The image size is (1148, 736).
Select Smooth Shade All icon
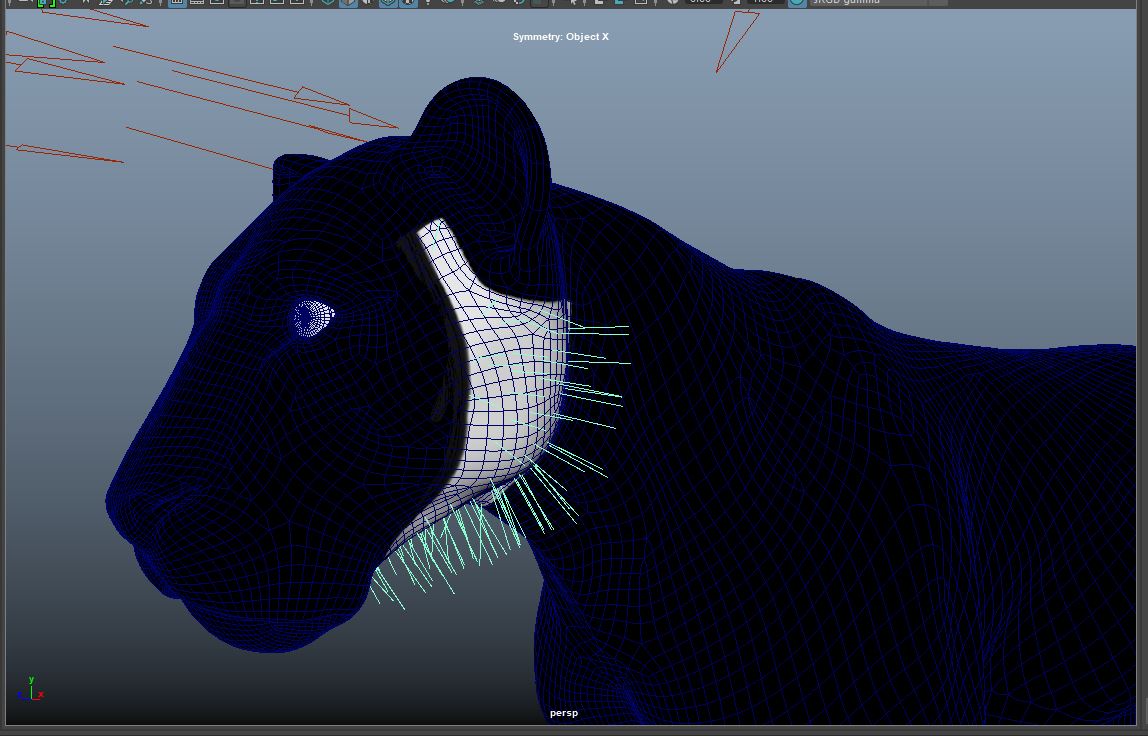click(347, 2)
